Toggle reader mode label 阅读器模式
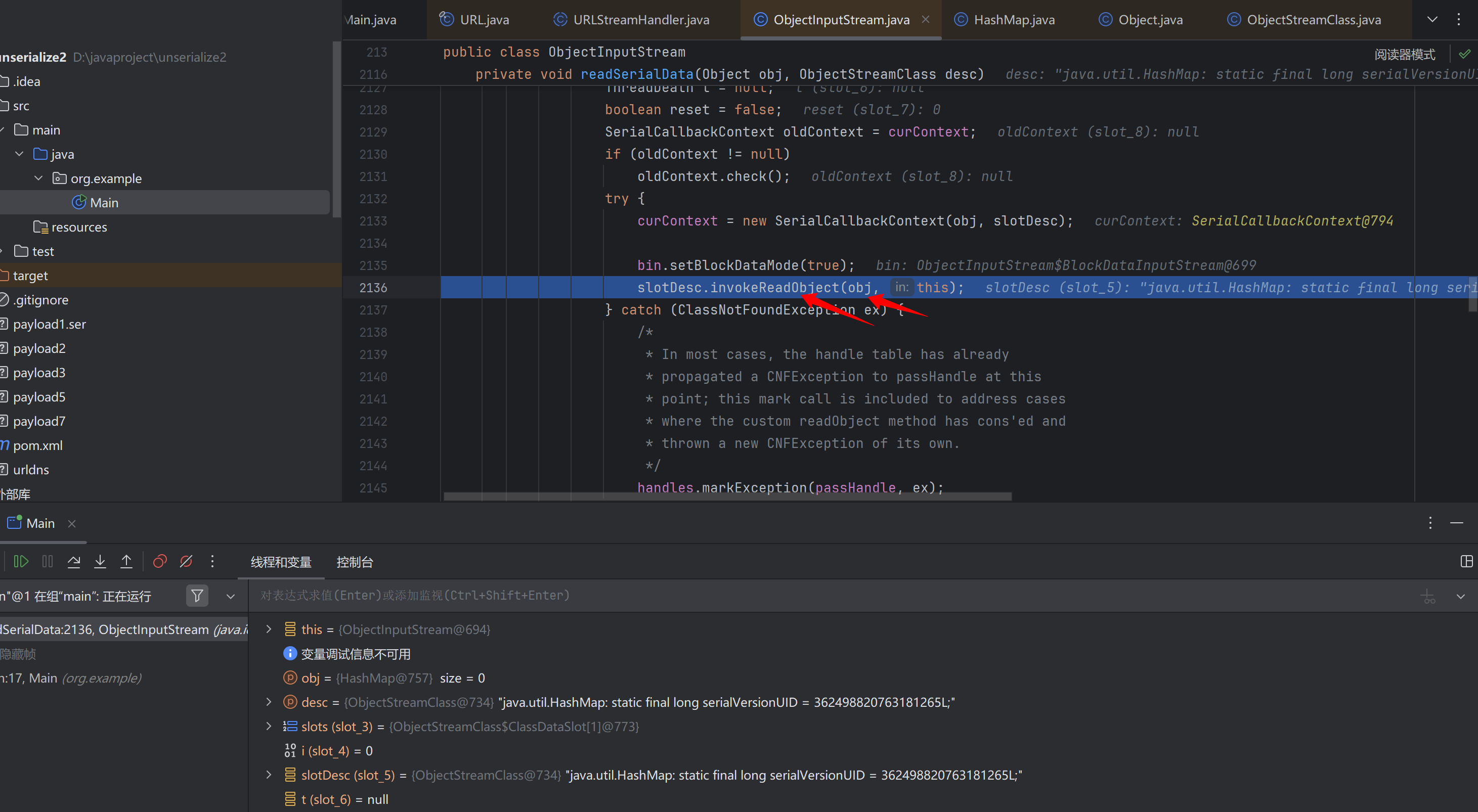This screenshot has height=812, width=1478. pyautogui.click(x=1405, y=55)
